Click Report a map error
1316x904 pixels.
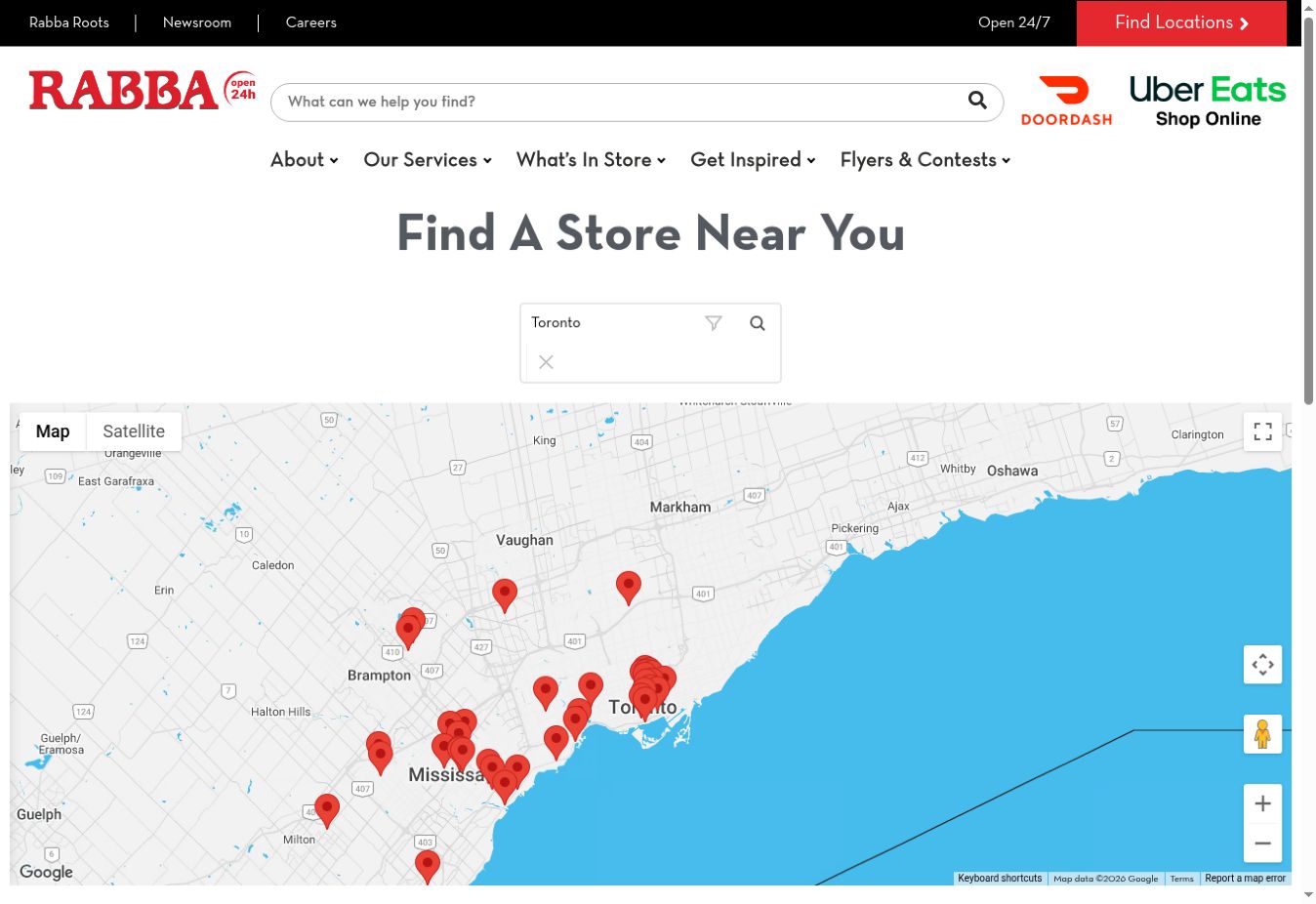(x=1245, y=879)
